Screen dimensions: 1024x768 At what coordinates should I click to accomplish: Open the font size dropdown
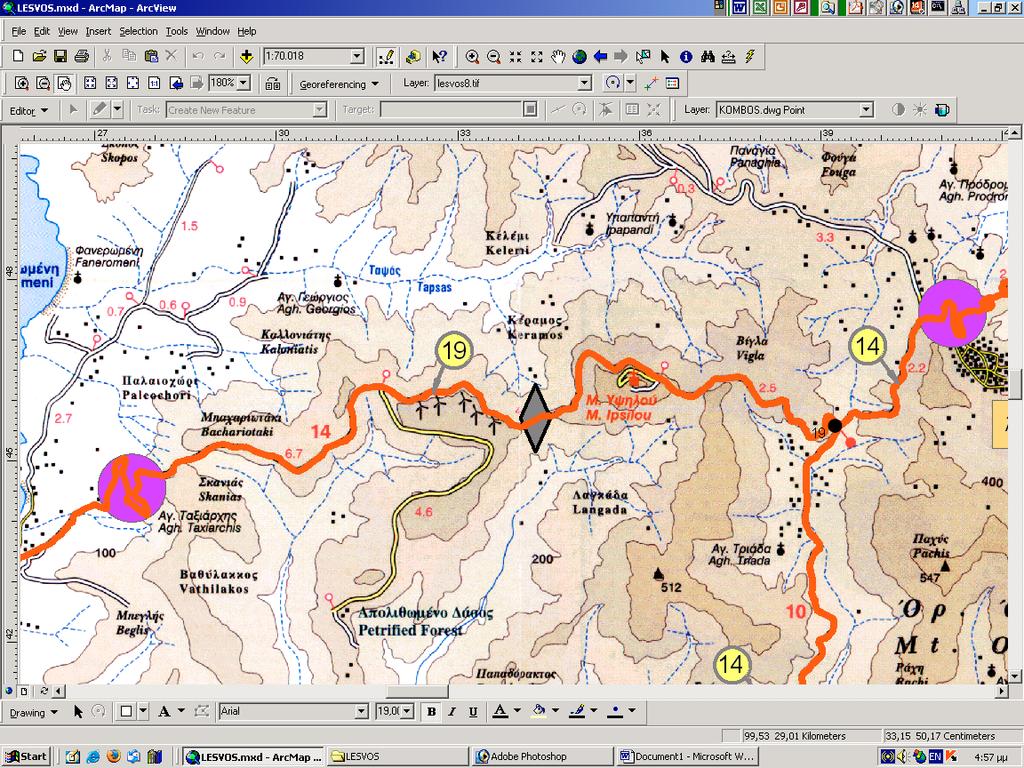407,711
